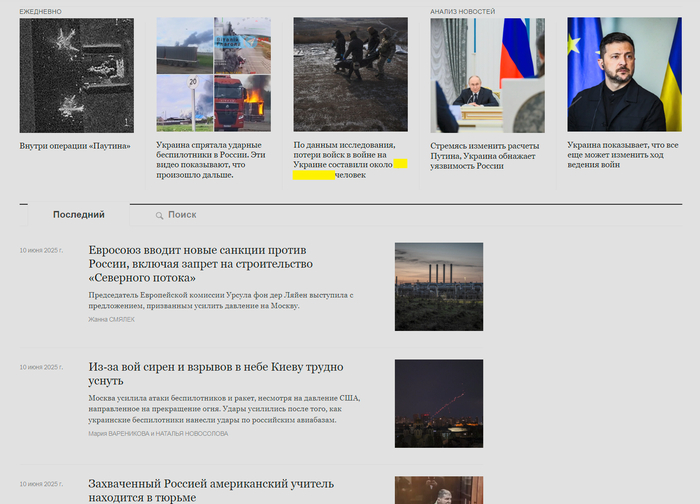Open headline about captured American teacher
Viewport: 700px width, 504px height.
tap(210, 490)
